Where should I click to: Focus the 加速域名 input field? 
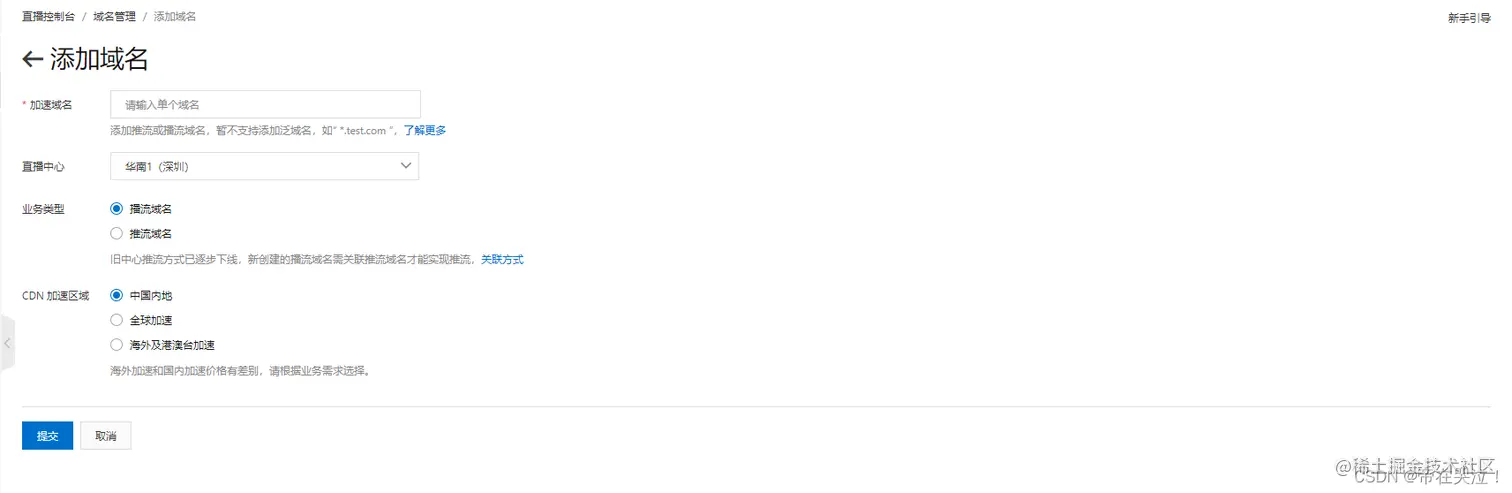[x=265, y=104]
